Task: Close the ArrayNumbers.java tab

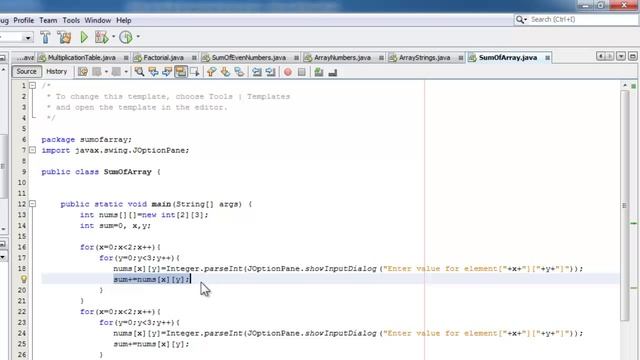Action: pos(381,58)
